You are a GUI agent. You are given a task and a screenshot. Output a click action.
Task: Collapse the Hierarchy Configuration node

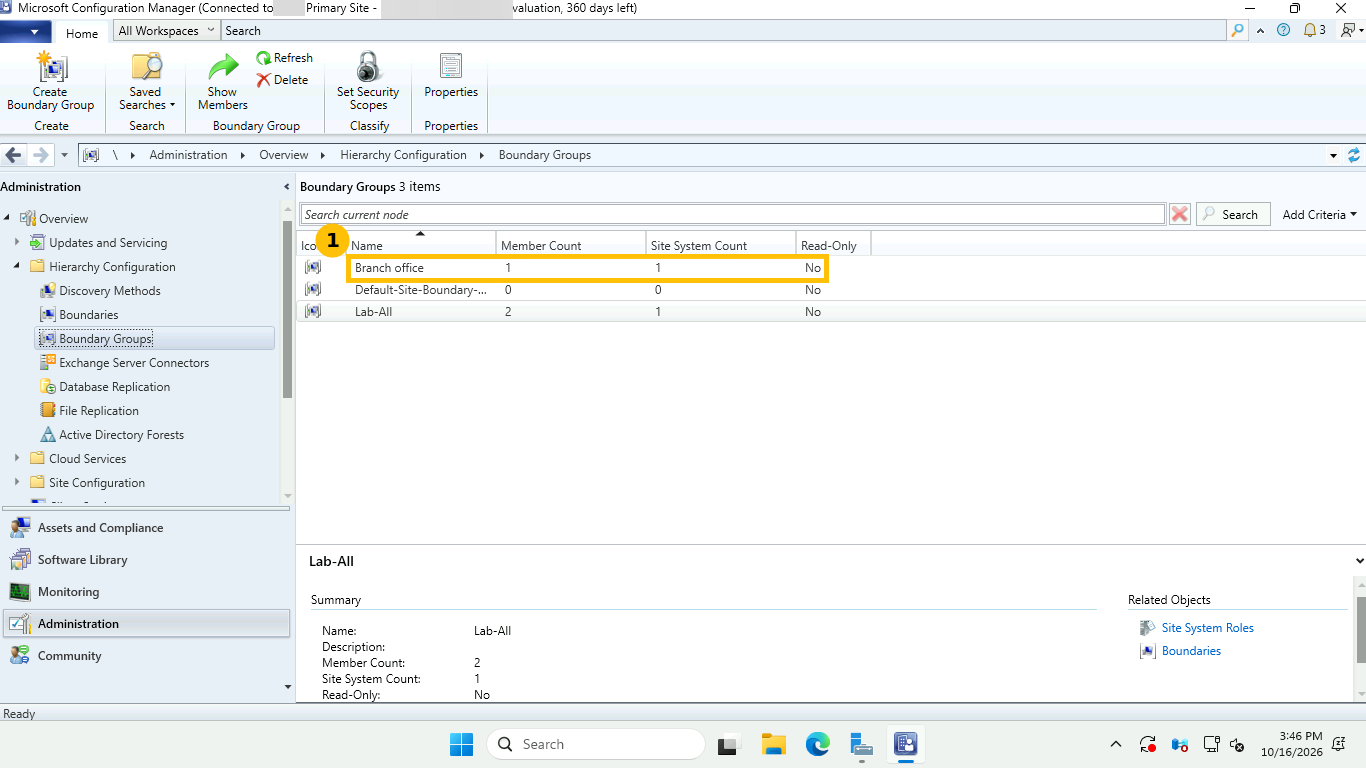[17, 266]
